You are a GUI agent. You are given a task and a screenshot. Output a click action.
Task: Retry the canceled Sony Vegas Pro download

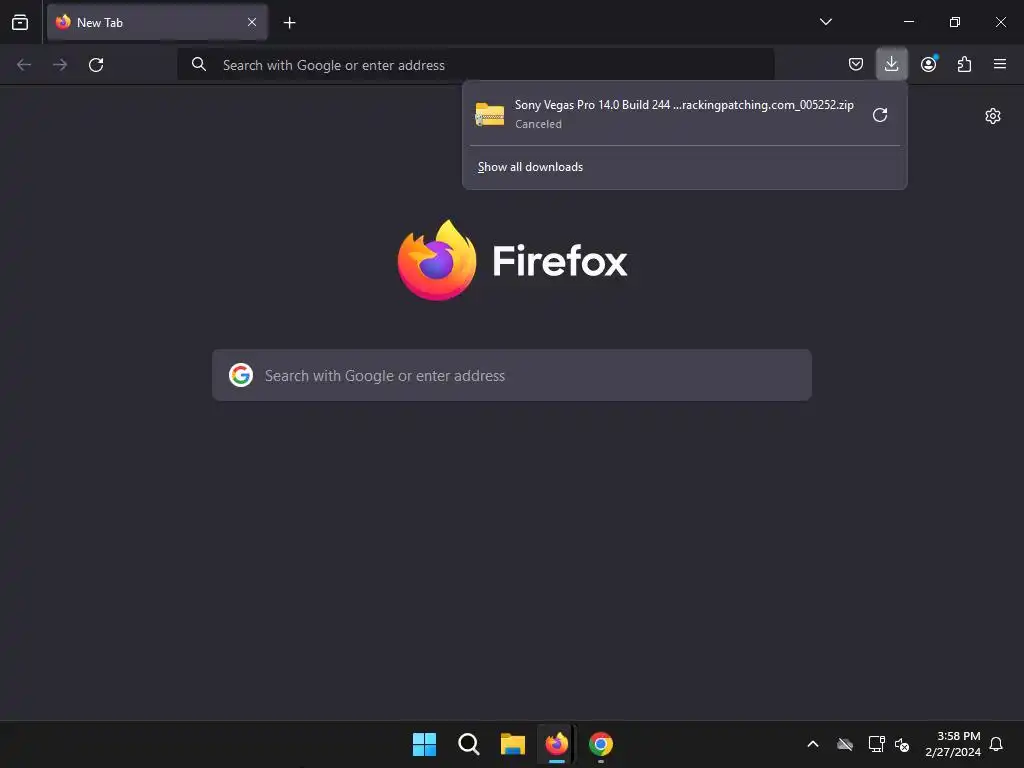[x=880, y=115]
